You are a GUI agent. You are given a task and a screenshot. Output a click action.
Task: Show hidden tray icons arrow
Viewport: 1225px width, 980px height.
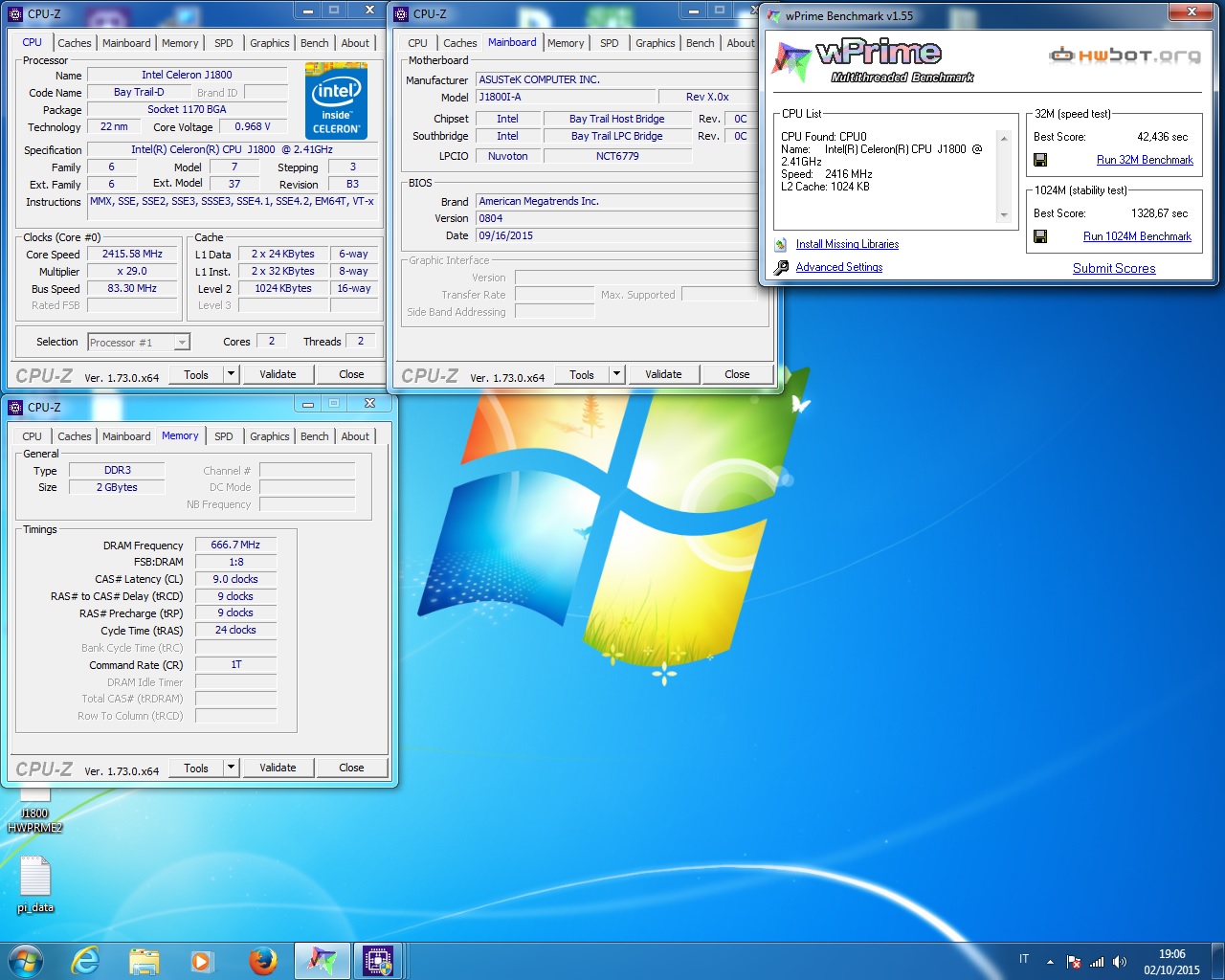click(1050, 962)
